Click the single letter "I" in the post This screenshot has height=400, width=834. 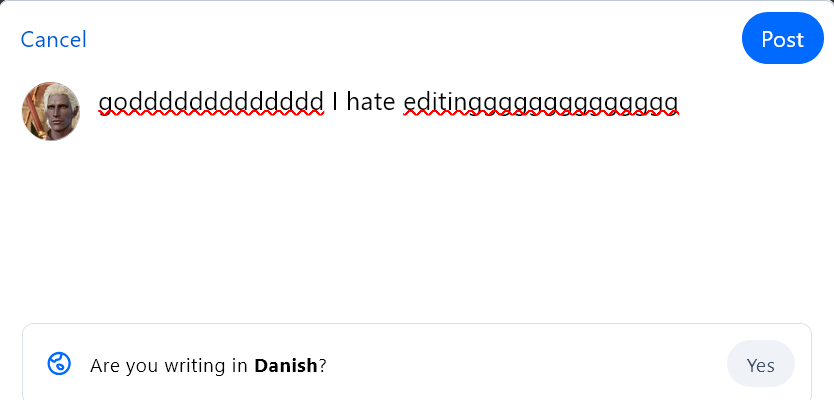335,101
